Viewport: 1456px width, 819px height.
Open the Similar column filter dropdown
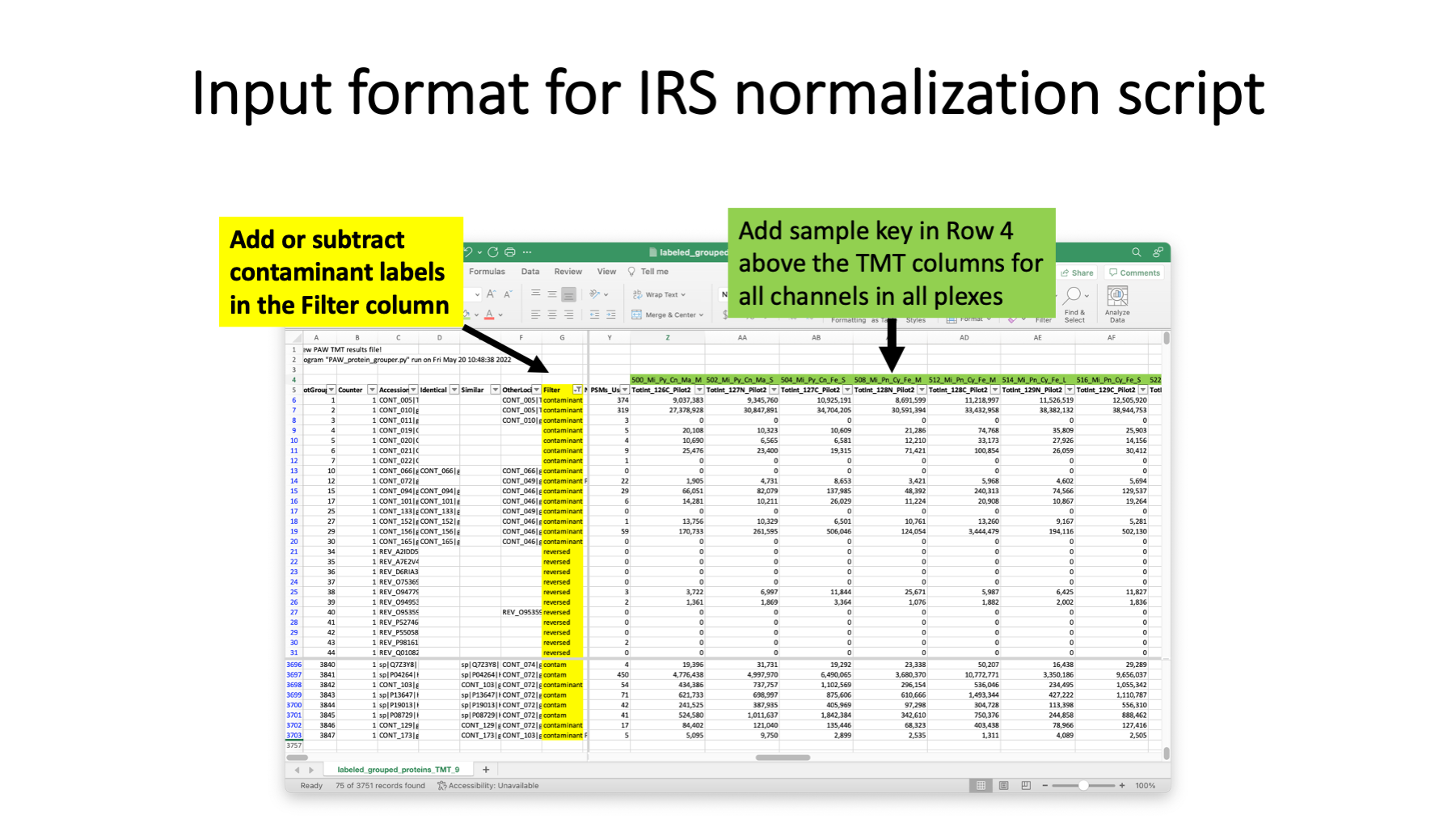(495, 390)
